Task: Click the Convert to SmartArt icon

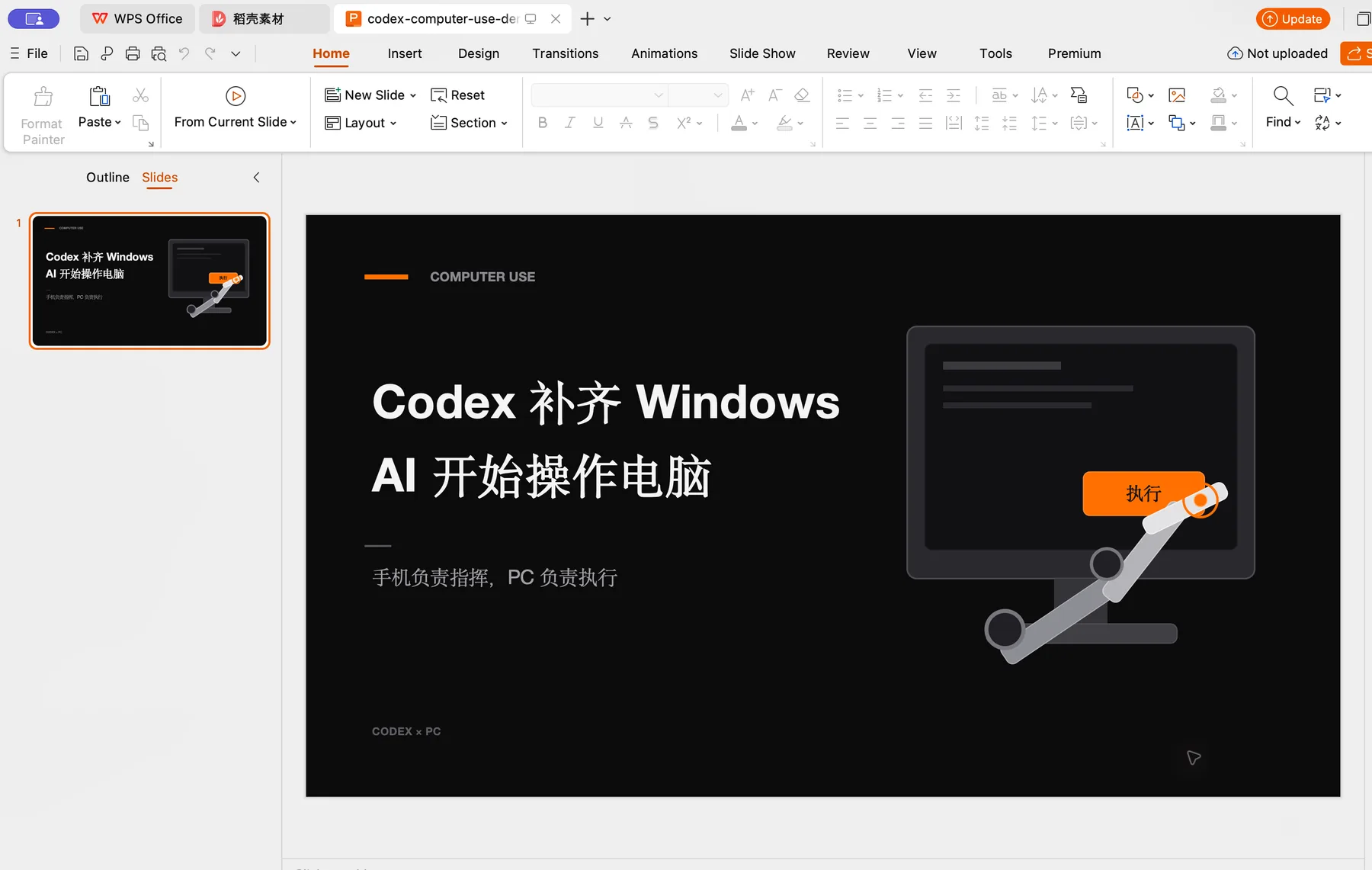Action: [1079, 95]
